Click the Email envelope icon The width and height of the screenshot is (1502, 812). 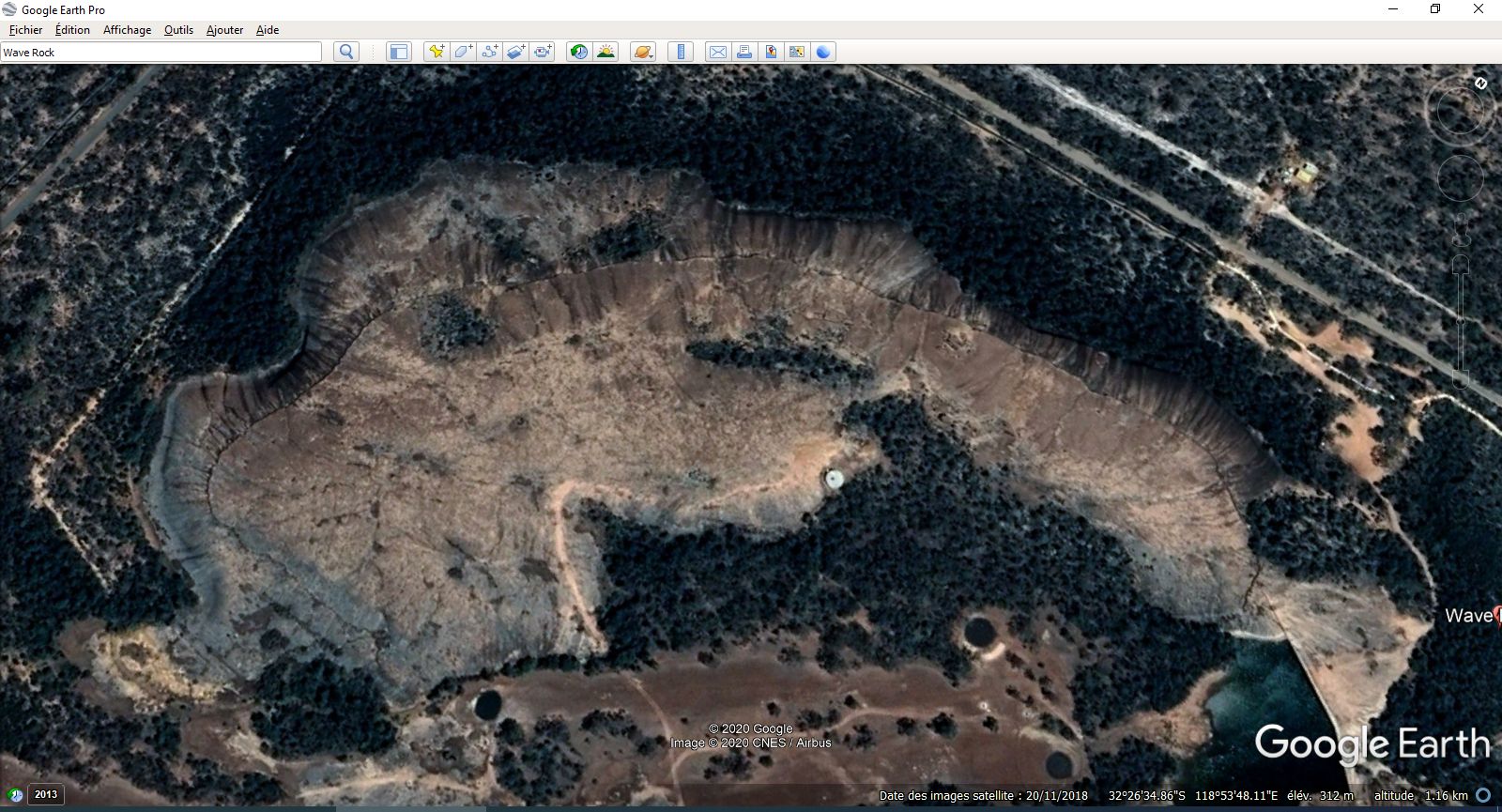point(717,52)
